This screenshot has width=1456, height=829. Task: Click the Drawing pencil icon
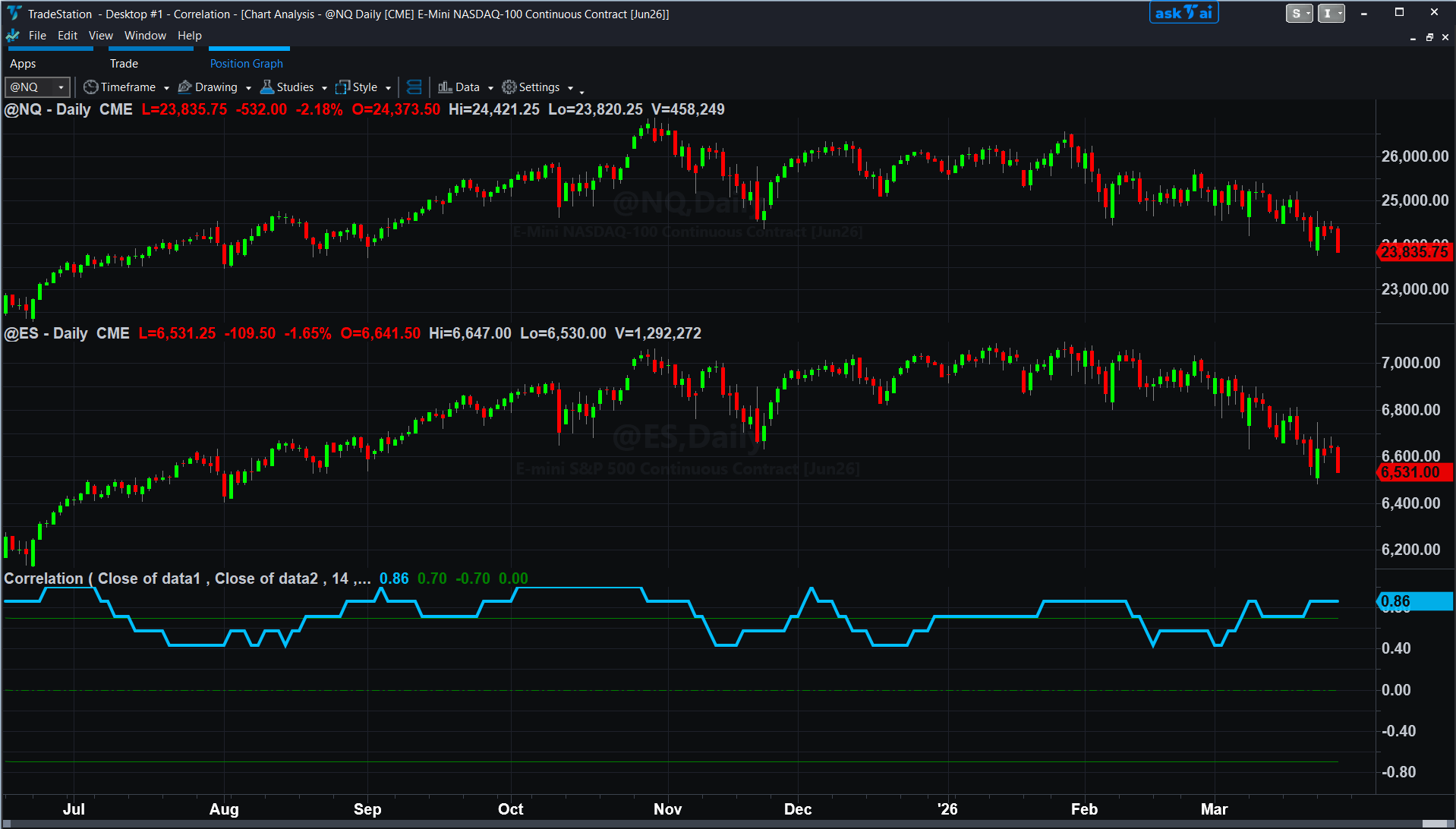pos(184,87)
